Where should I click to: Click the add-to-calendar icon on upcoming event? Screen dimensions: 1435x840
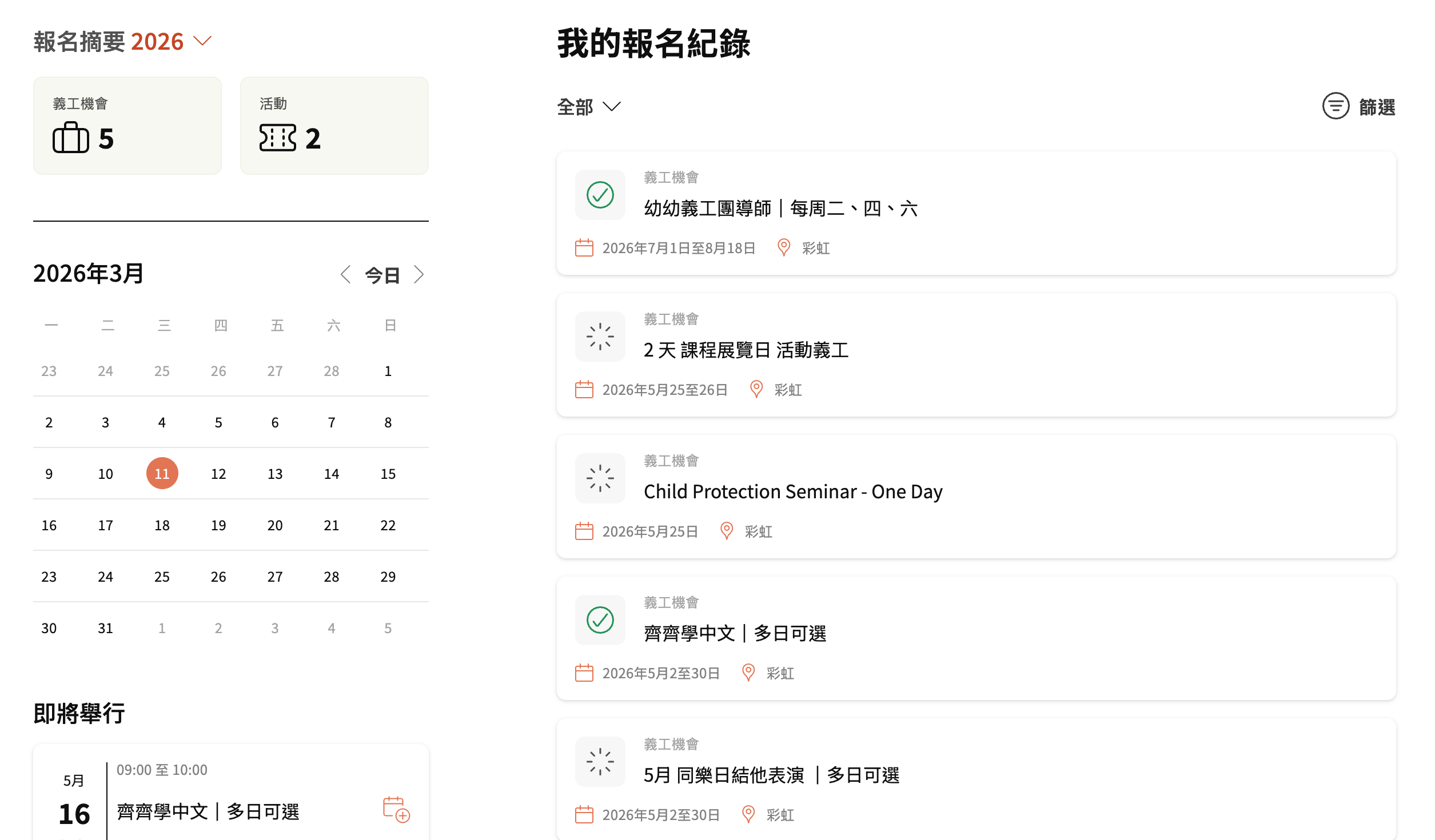396,809
